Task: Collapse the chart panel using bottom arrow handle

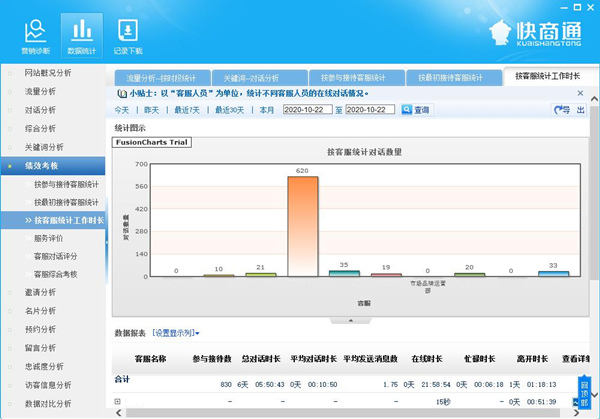Action: (349, 320)
